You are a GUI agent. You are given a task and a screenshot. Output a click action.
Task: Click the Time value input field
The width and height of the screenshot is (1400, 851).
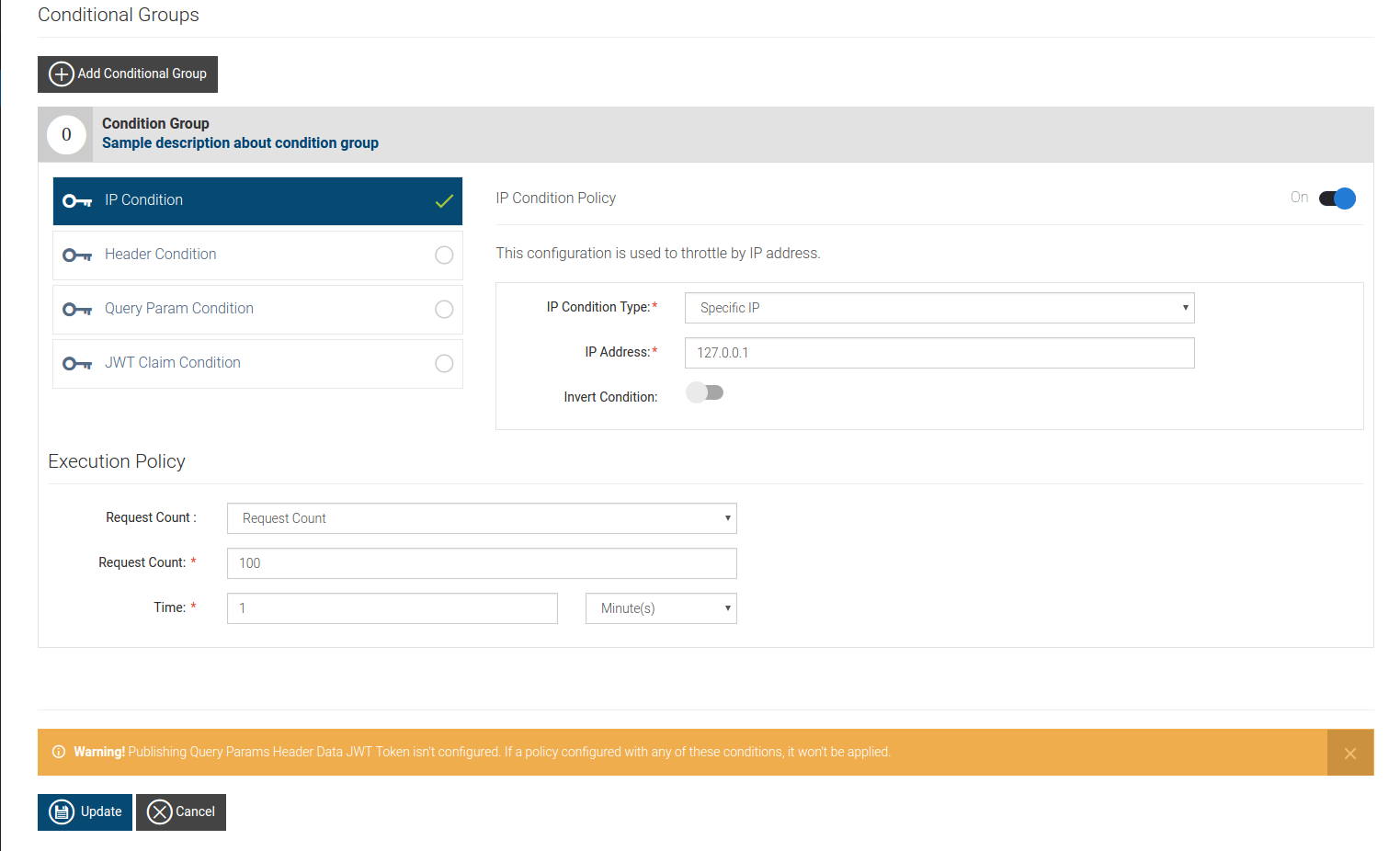pyautogui.click(x=393, y=608)
